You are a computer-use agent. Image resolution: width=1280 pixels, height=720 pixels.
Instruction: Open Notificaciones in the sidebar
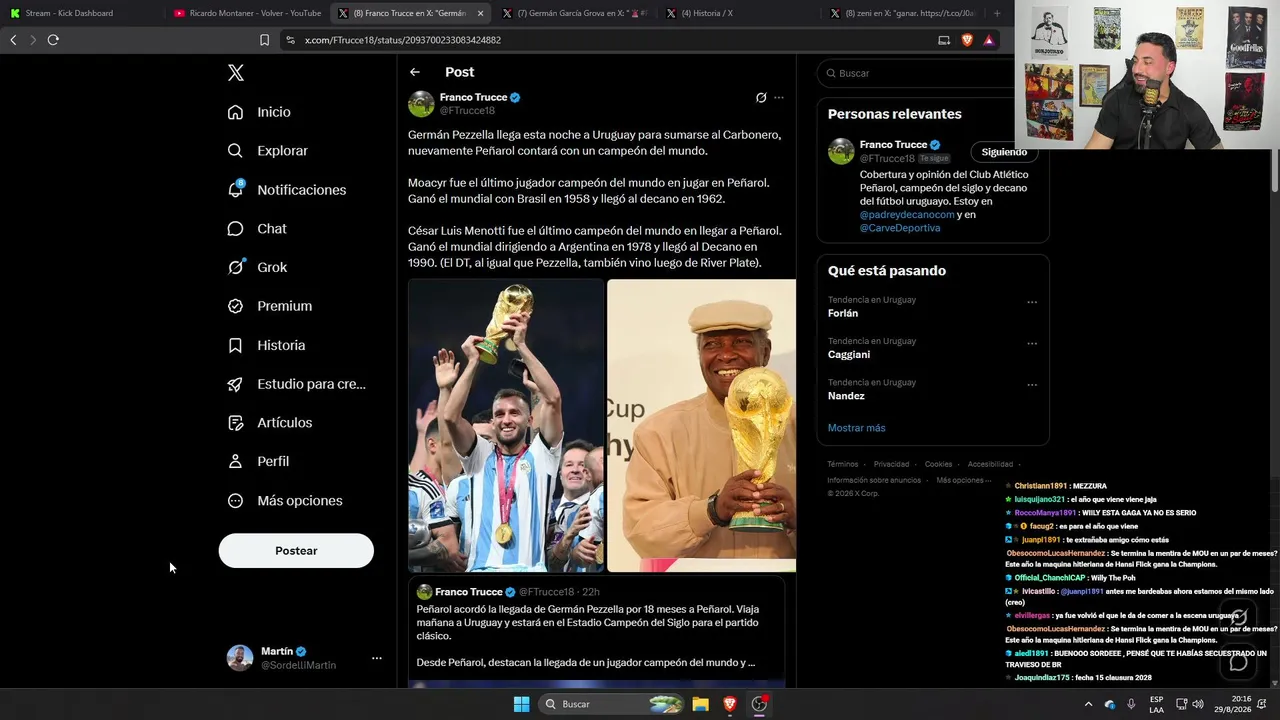click(286, 190)
